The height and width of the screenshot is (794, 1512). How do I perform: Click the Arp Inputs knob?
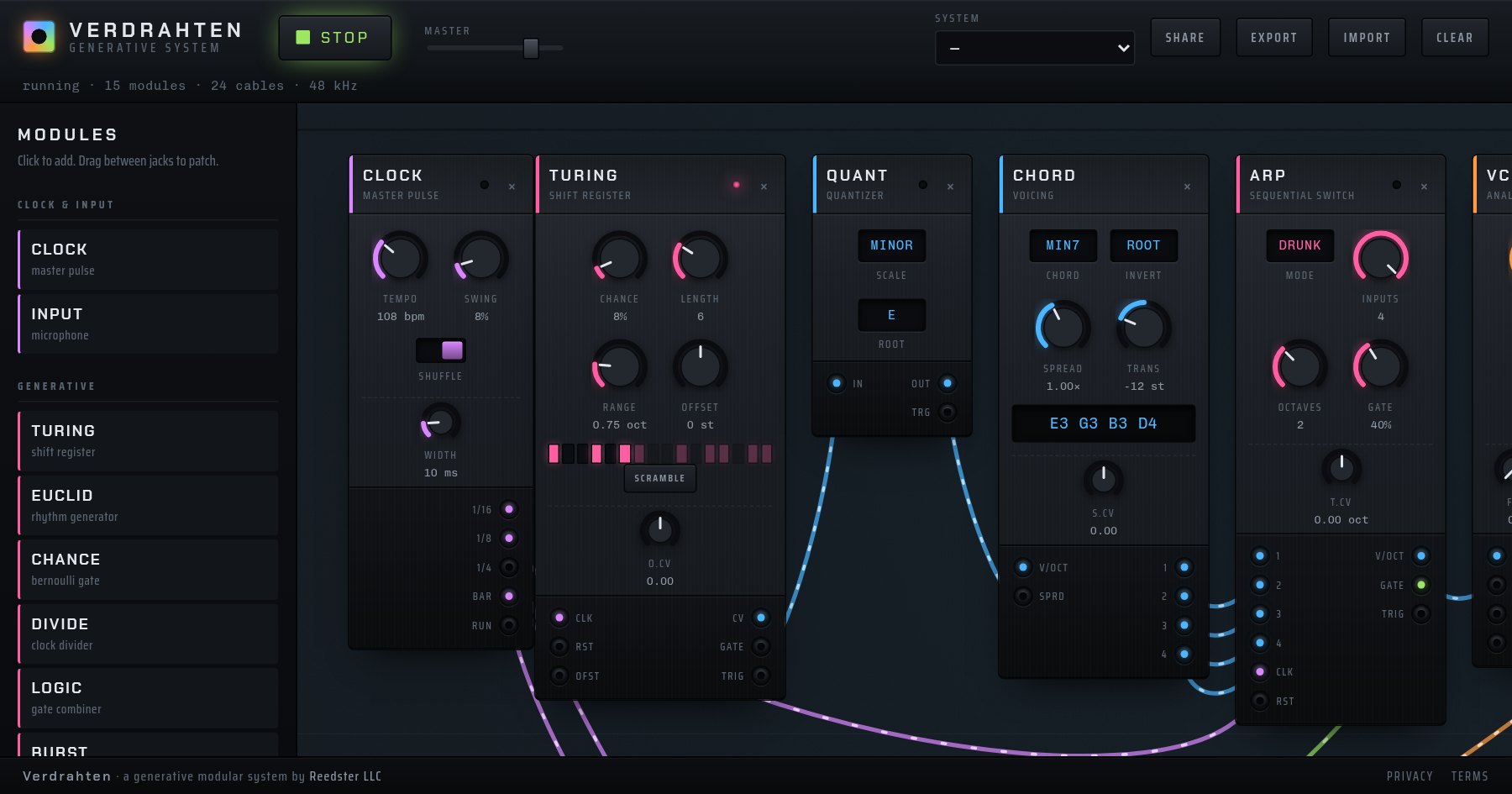1380,258
